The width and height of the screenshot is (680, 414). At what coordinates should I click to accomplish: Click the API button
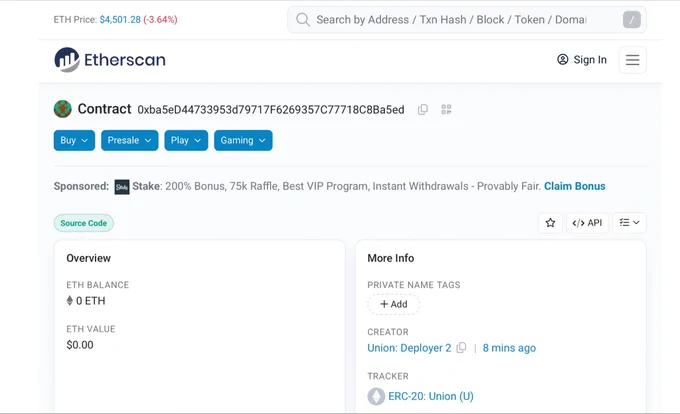coord(587,223)
